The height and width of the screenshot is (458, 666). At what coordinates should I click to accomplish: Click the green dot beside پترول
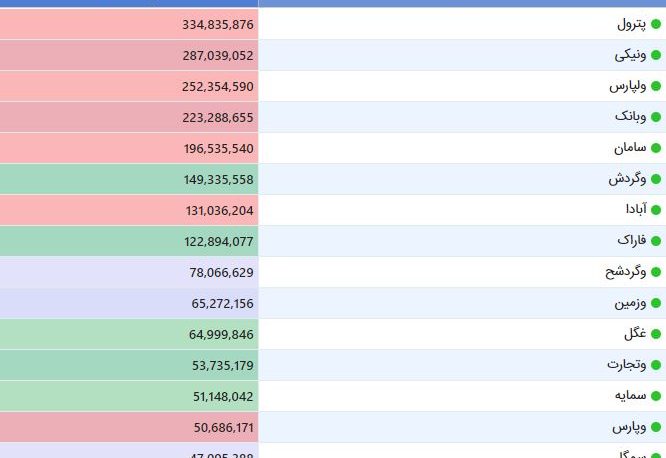click(656, 24)
